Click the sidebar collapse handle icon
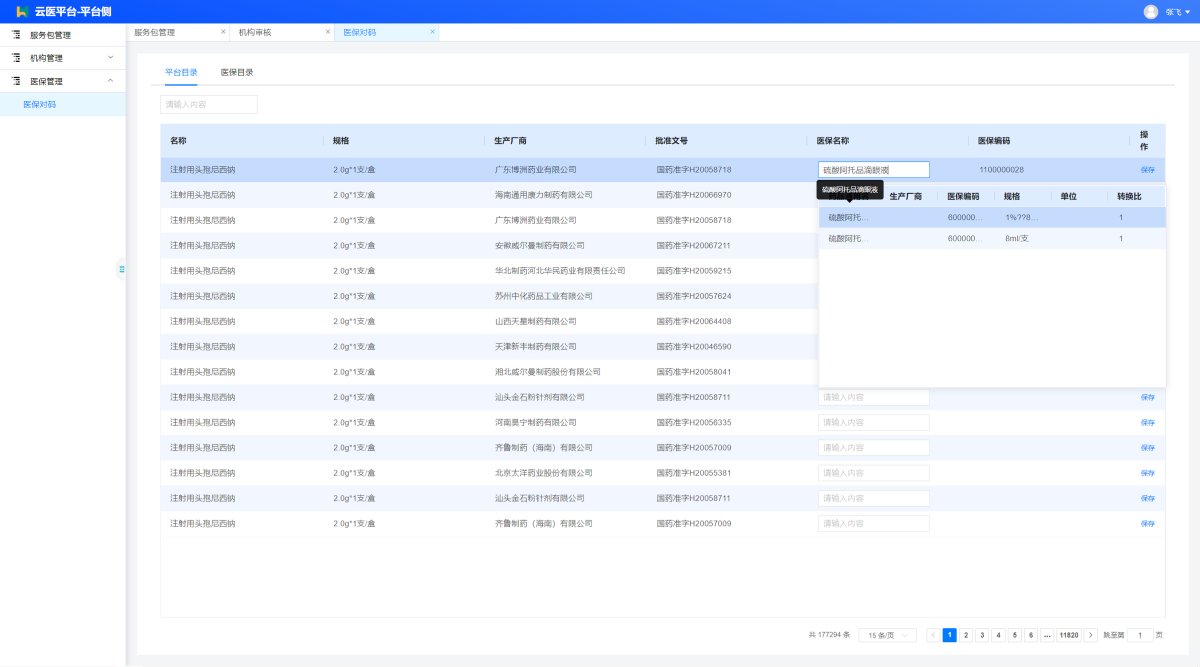1200x667 pixels. click(121, 269)
